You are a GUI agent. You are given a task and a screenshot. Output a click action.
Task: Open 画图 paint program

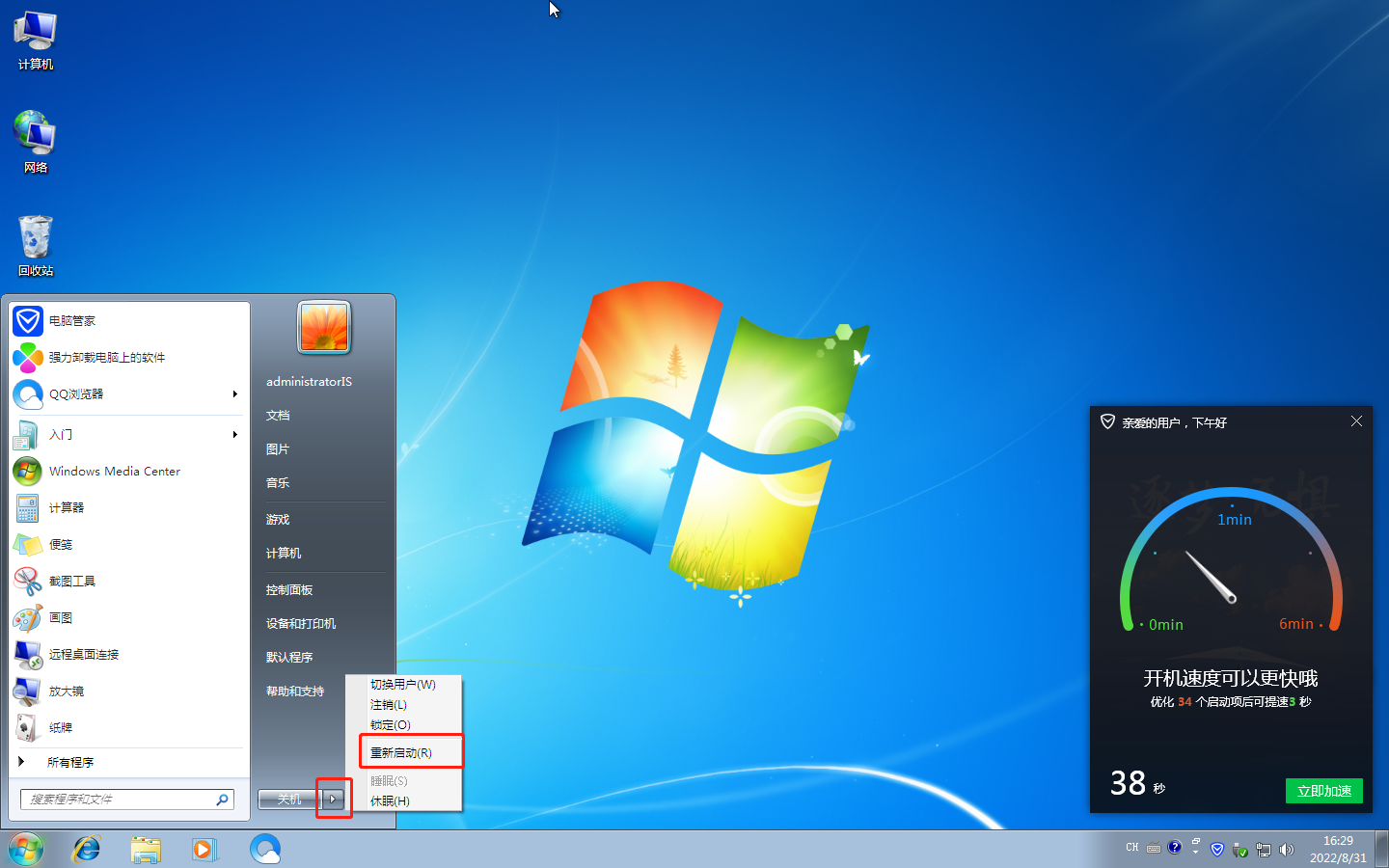(x=129, y=618)
